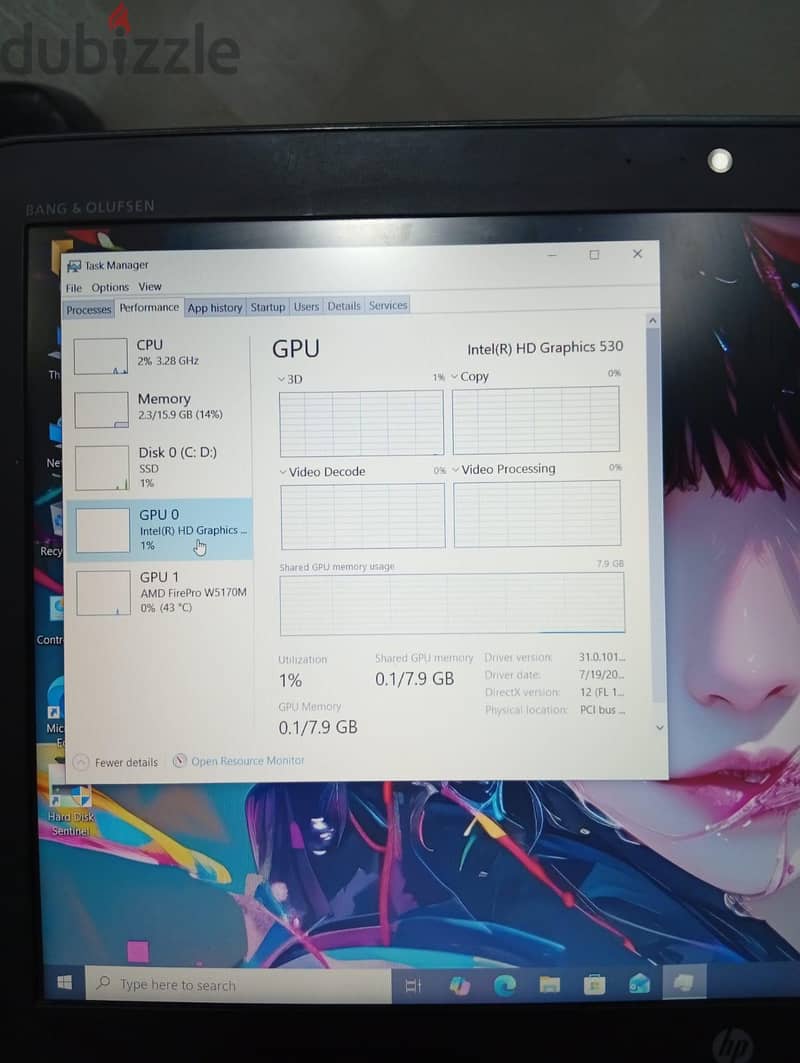Open the Video Decode engine dropdown

click(x=323, y=471)
